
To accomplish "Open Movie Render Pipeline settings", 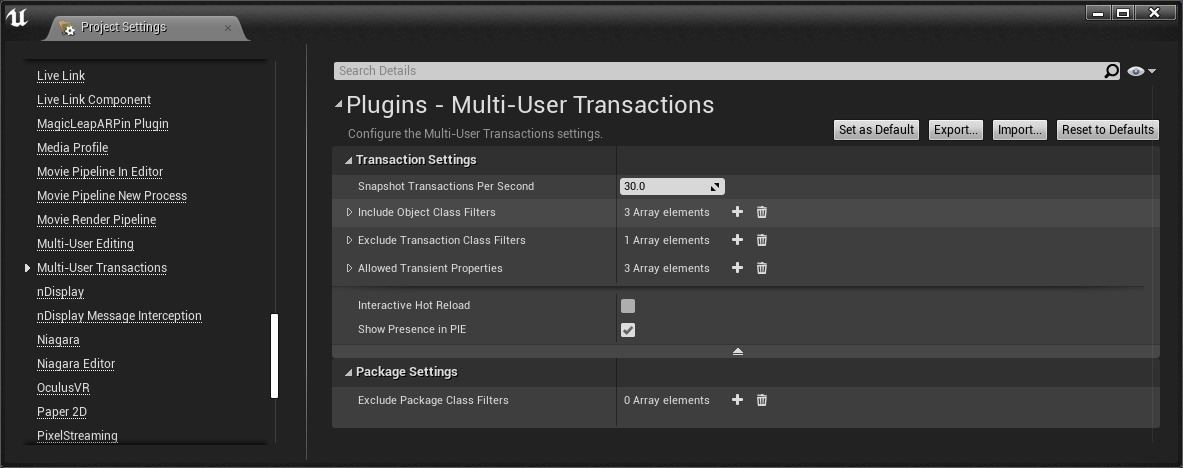I will coord(97,220).
